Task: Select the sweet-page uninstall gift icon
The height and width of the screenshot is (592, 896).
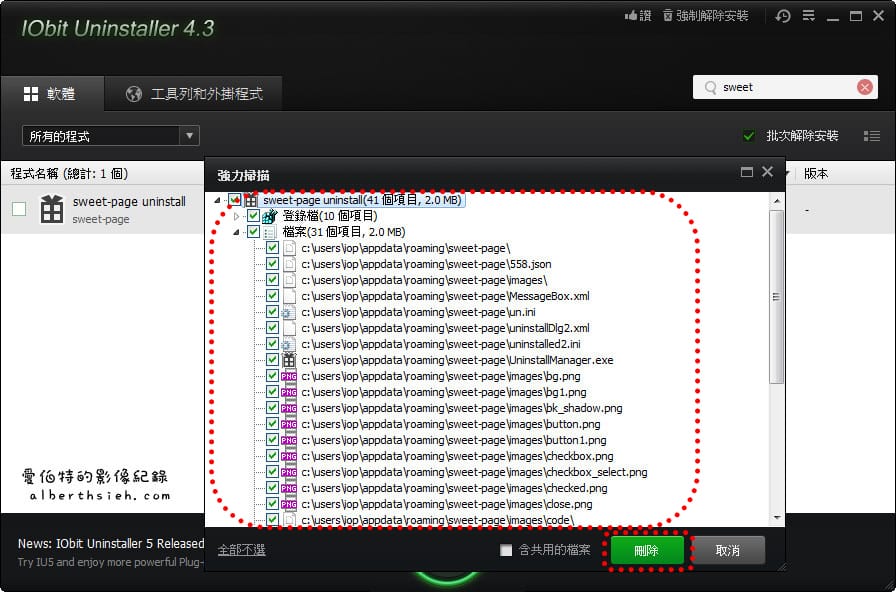Action: point(52,209)
